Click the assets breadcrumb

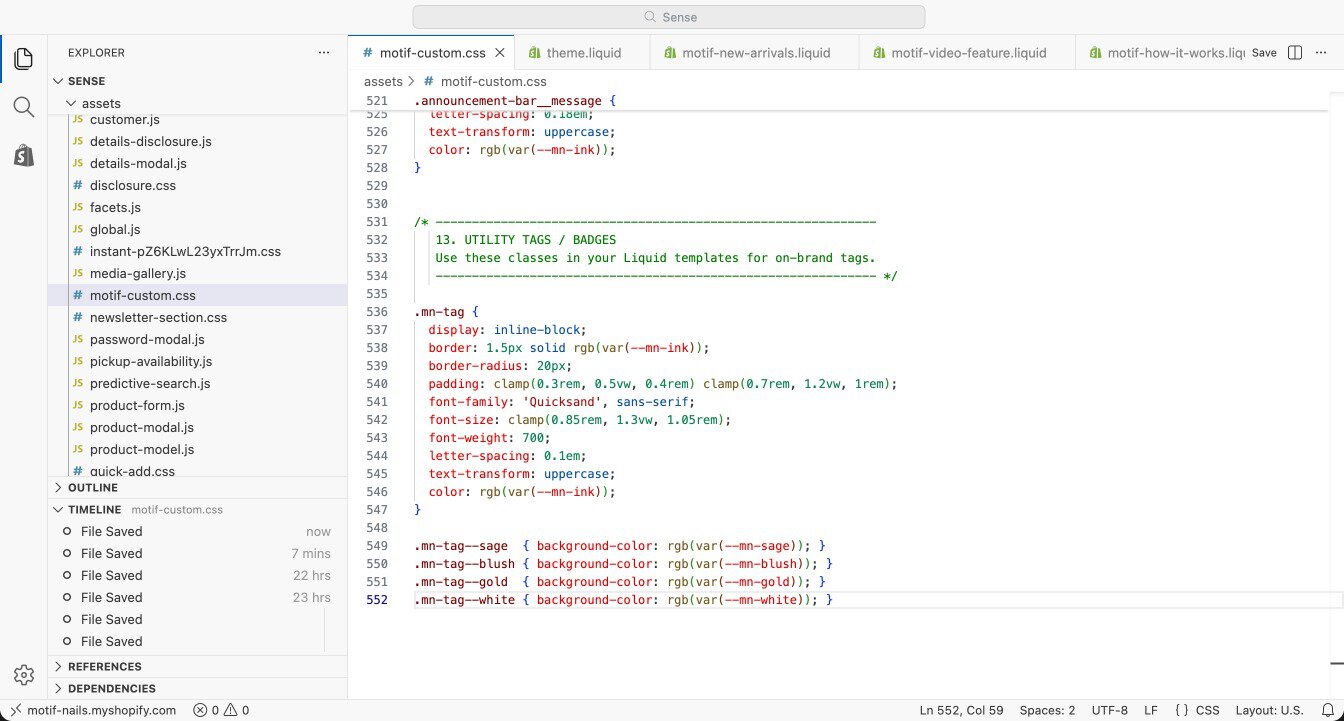click(x=383, y=81)
